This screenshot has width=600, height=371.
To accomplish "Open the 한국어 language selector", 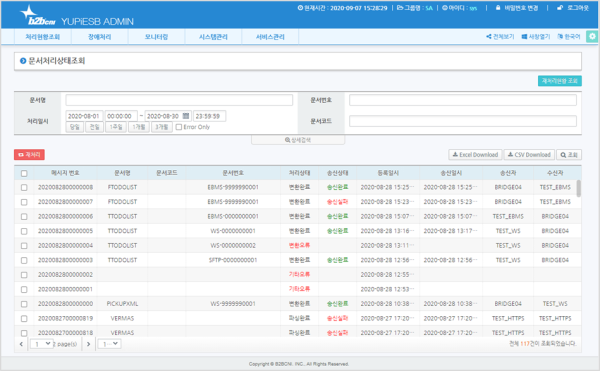I will 569,37.
